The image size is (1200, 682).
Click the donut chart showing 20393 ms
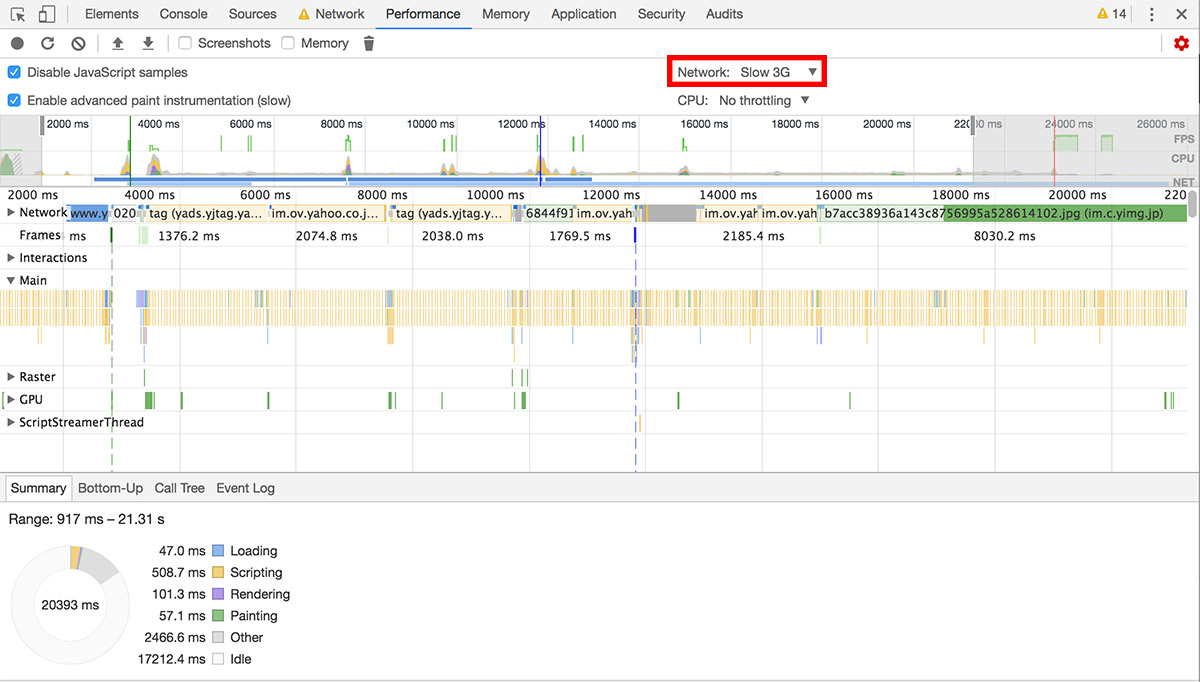click(x=70, y=605)
